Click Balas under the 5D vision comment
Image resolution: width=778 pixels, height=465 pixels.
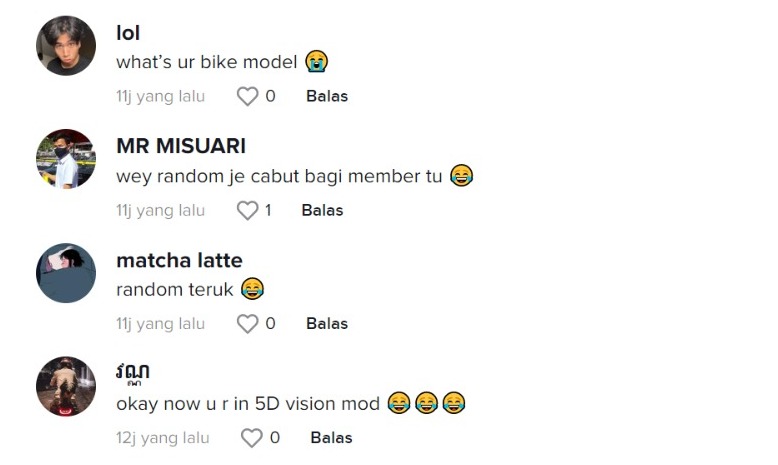(331, 437)
